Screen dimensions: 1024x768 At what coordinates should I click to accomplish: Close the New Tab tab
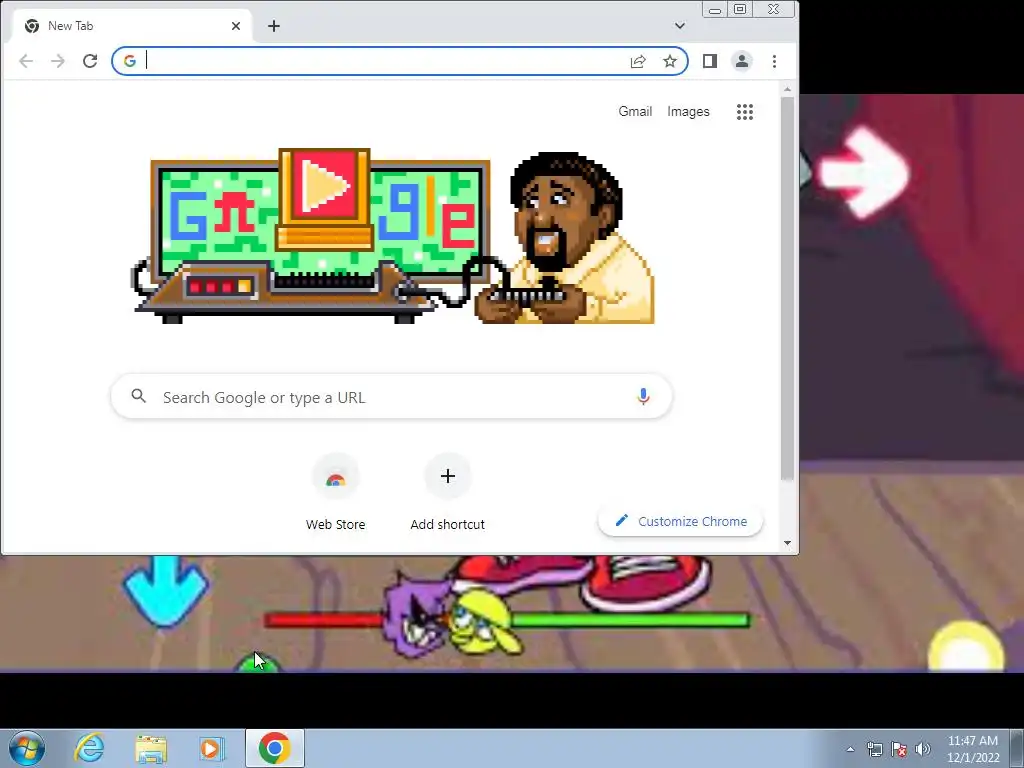click(236, 26)
